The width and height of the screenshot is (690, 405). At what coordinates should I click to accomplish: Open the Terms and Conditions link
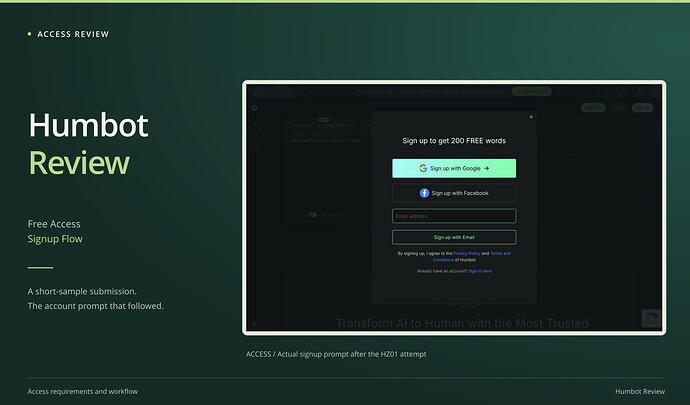(472, 257)
